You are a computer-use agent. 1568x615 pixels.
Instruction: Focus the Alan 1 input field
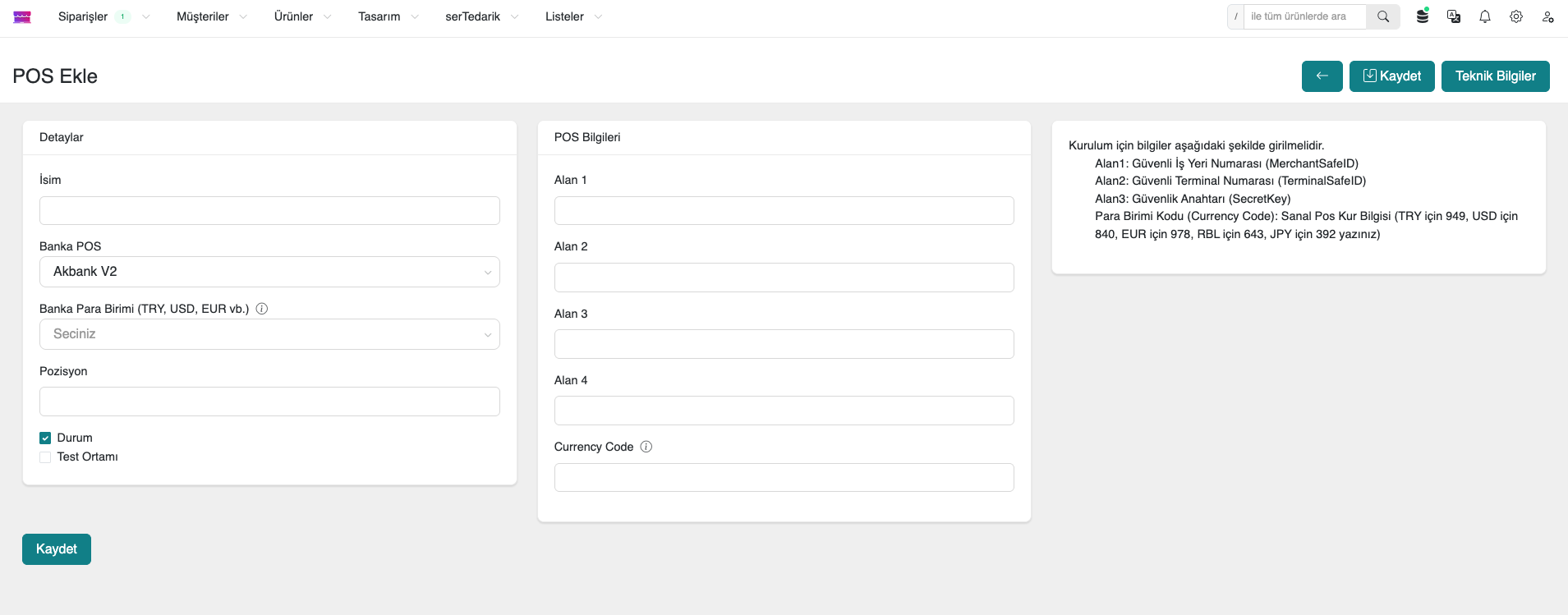[784, 211]
